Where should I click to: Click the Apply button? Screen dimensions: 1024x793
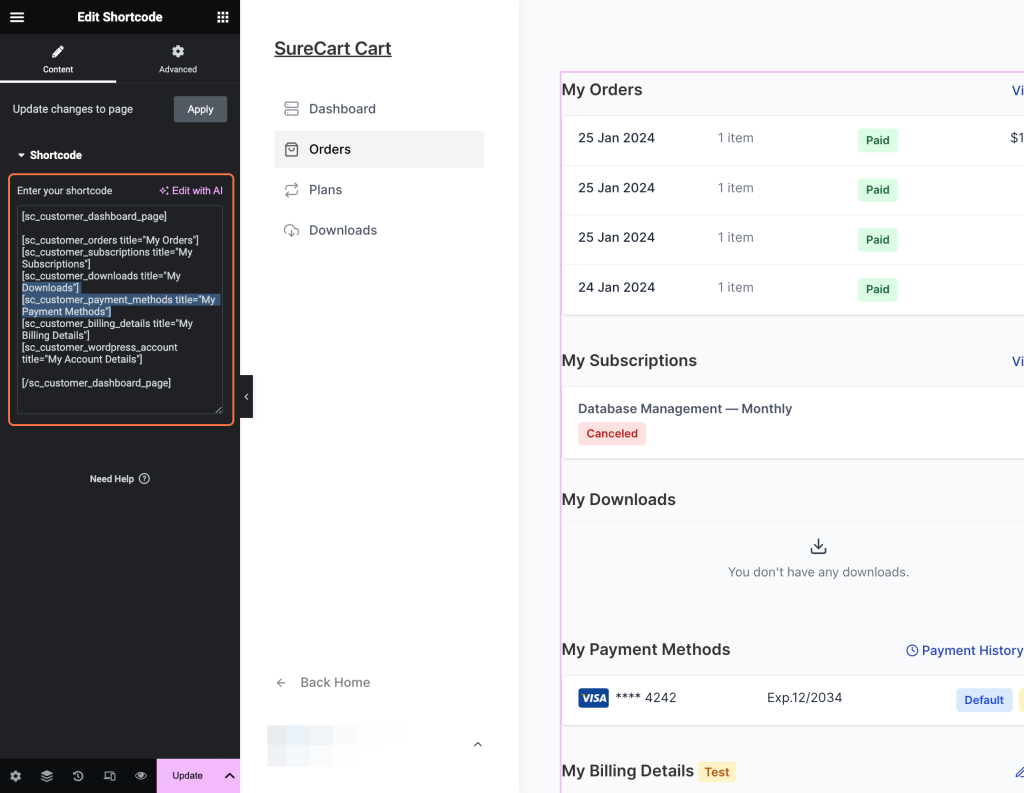click(x=200, y=110)
